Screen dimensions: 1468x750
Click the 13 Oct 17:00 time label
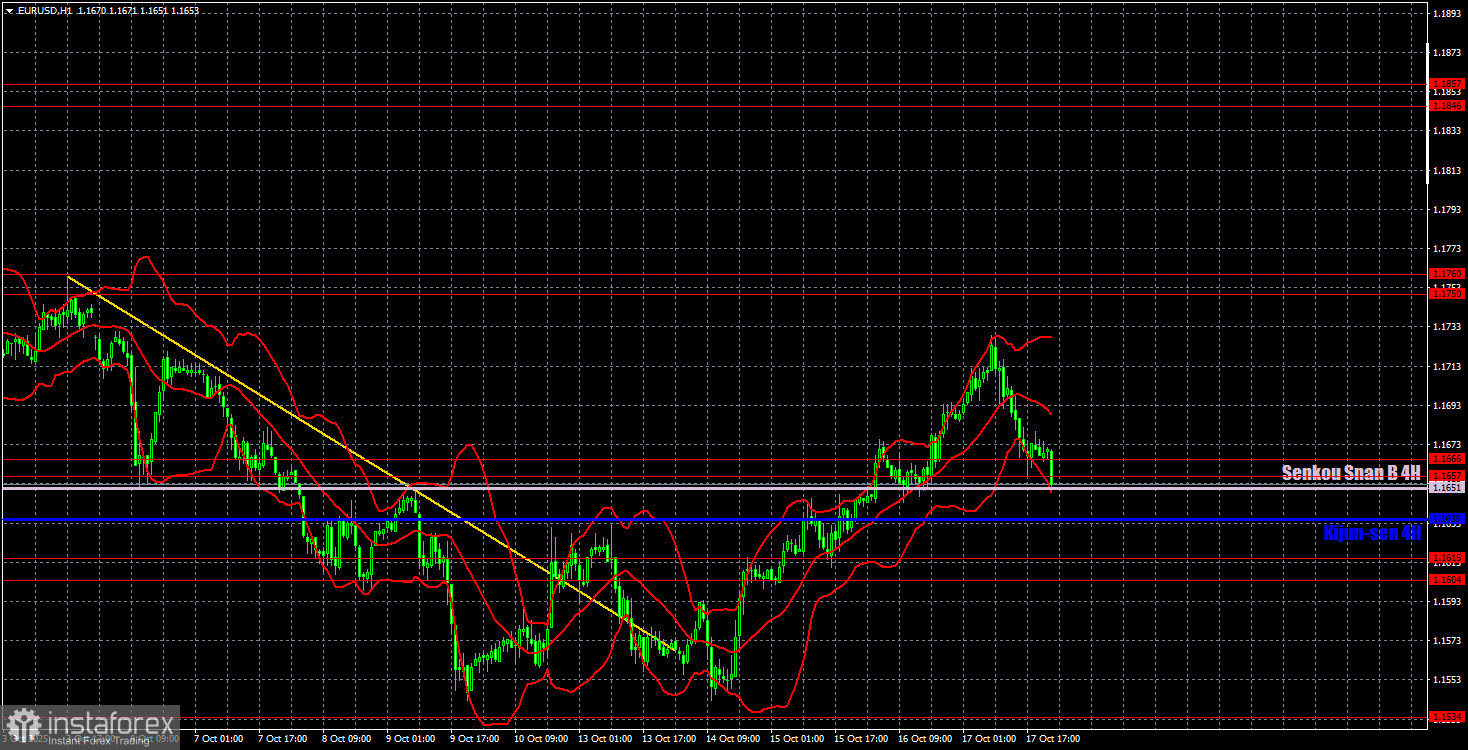(669, 739)
